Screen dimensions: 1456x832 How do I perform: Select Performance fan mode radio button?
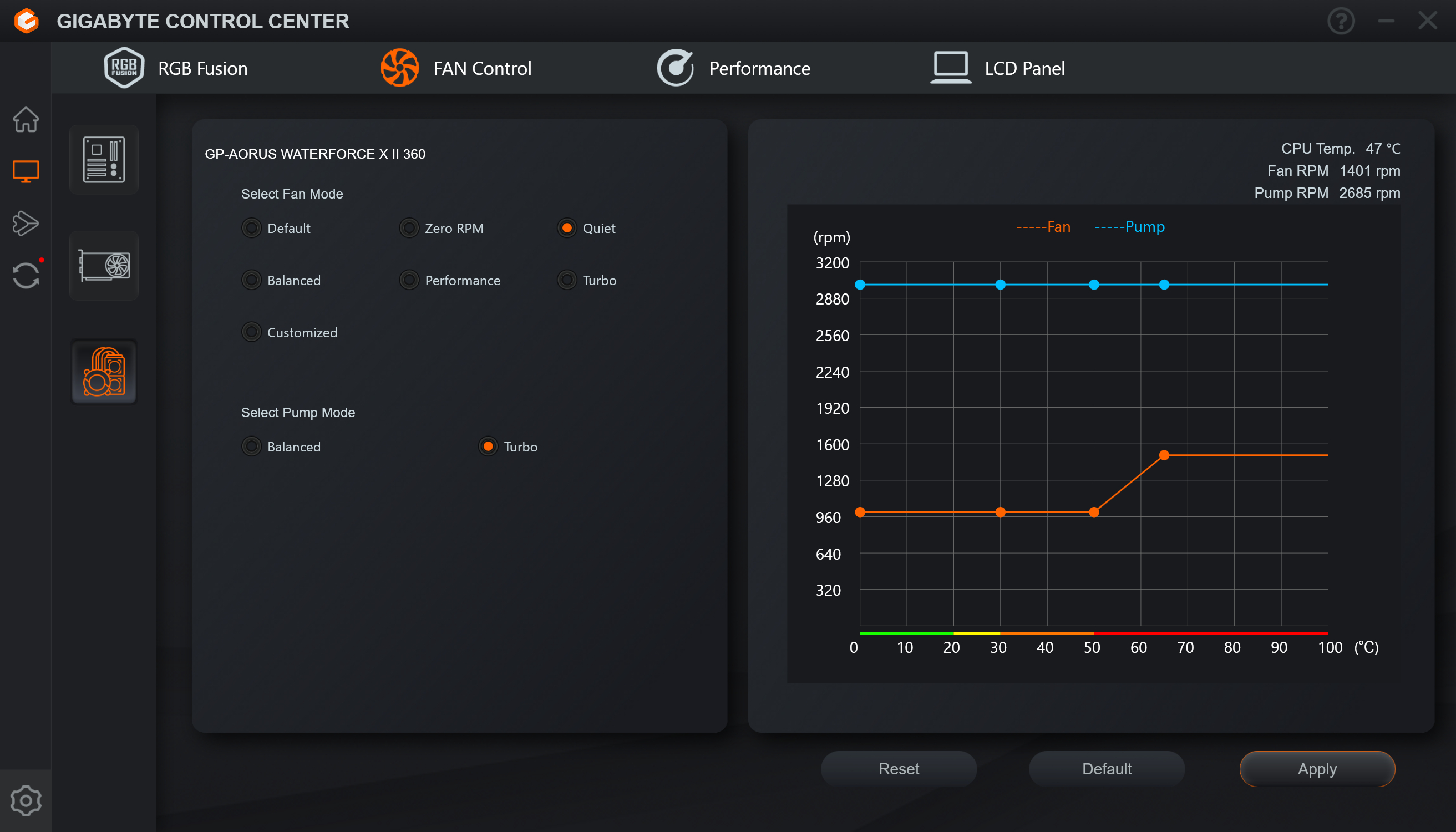tap(409, 280)
